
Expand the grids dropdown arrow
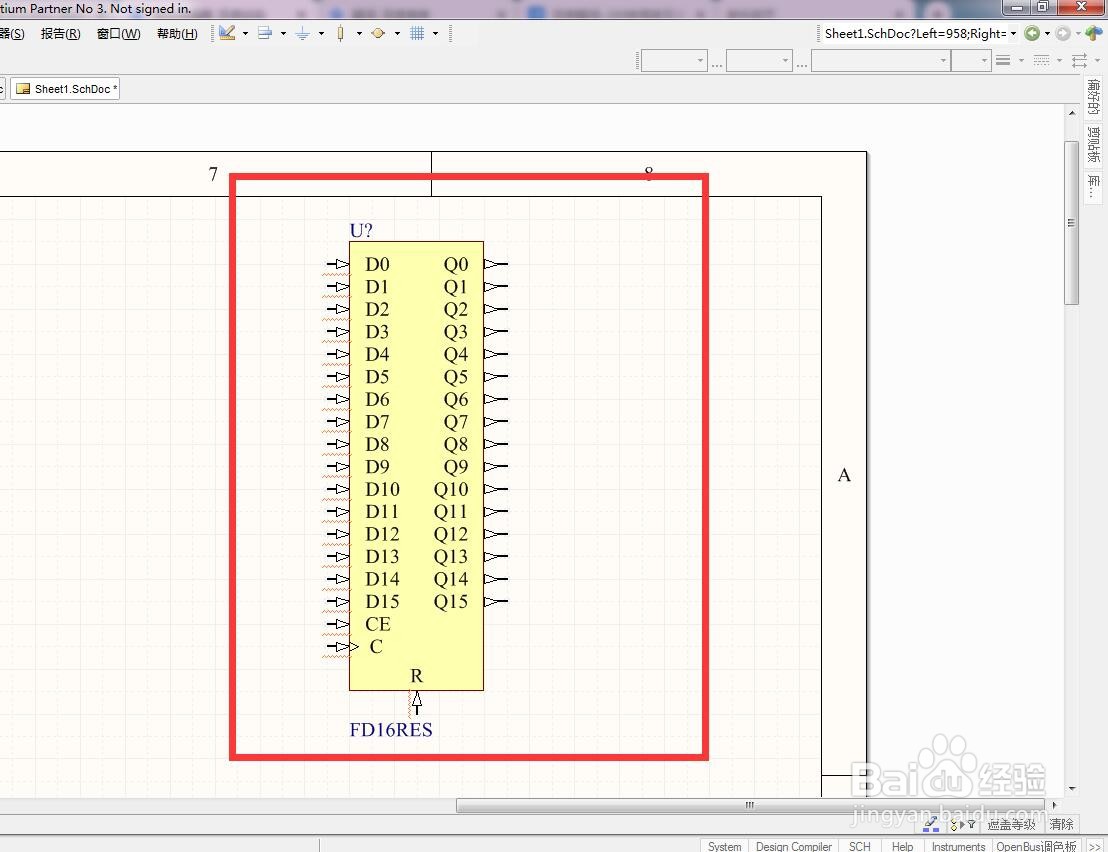point(435,33)
